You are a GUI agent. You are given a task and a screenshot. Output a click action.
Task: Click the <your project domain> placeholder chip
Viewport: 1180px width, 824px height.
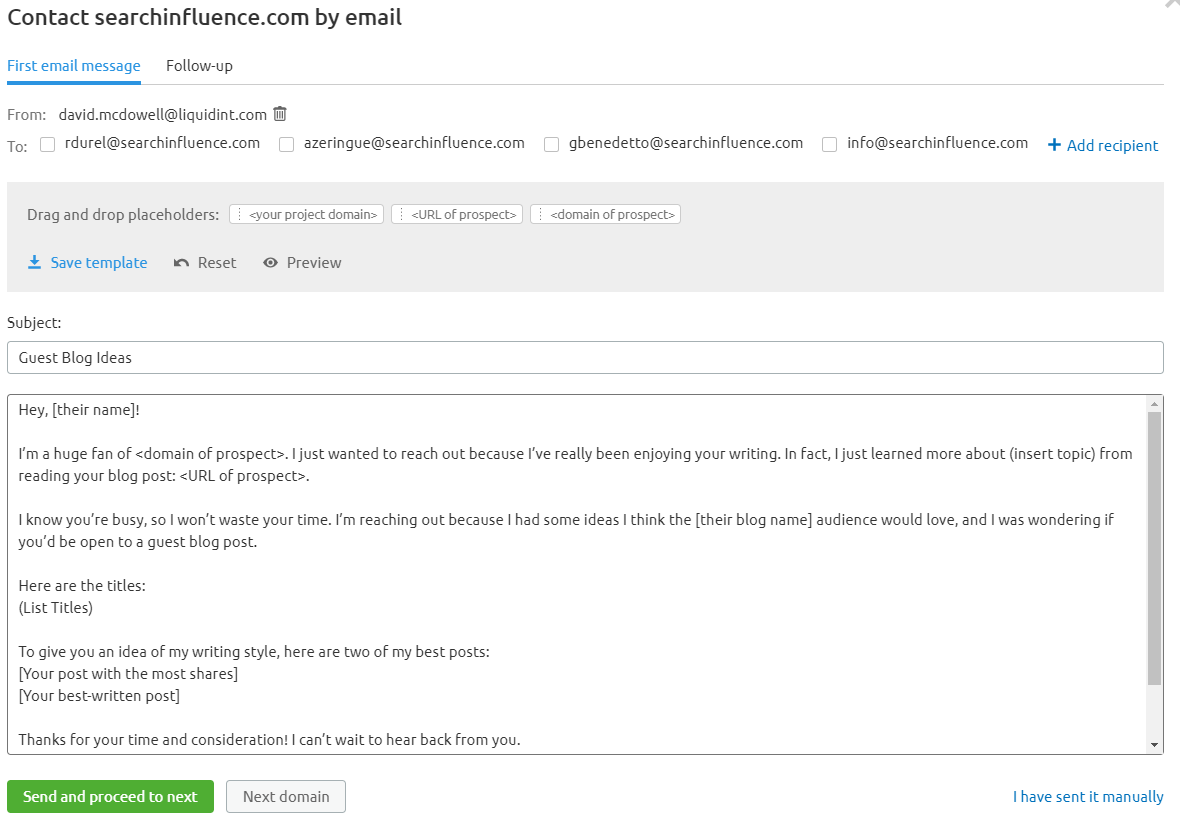pos(307,214)
